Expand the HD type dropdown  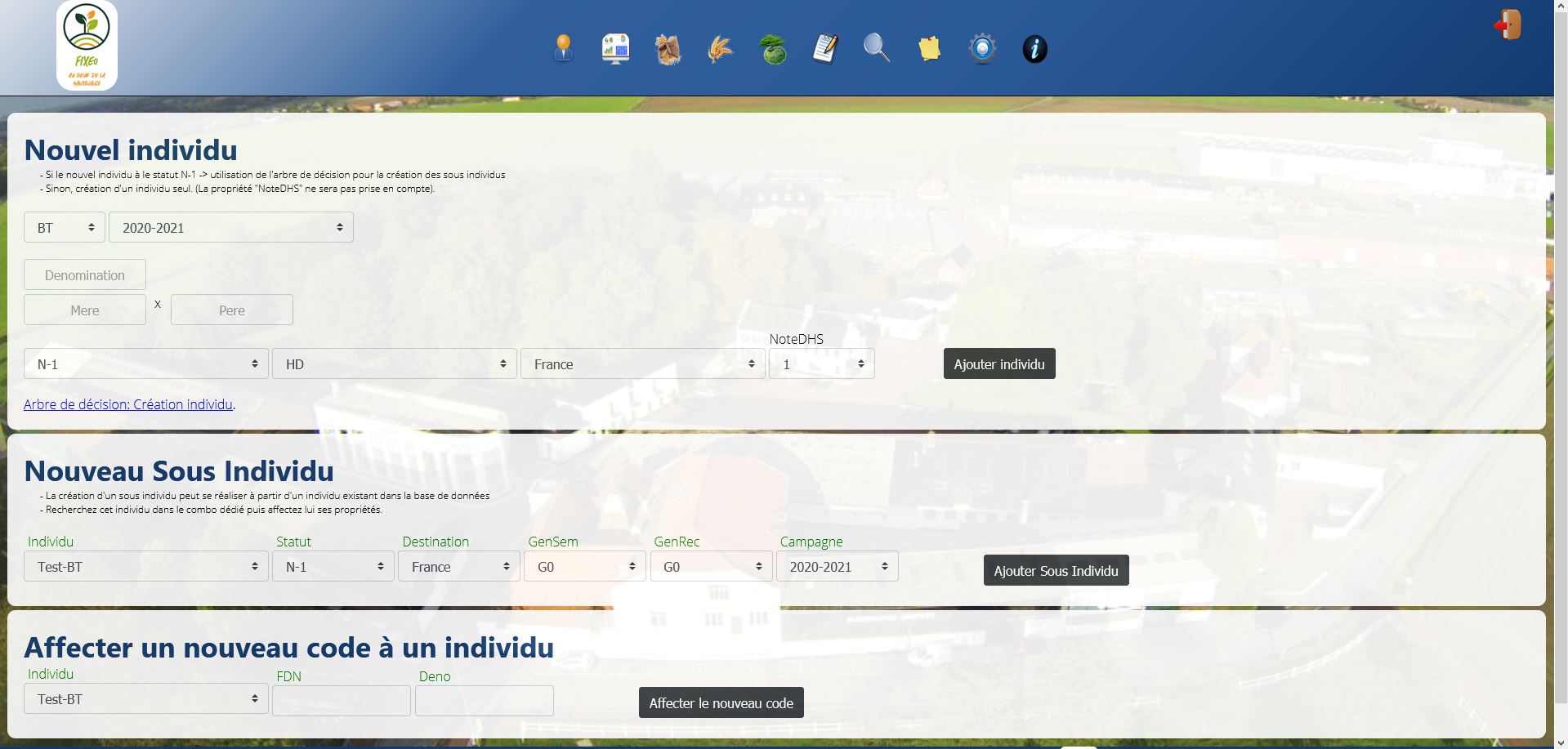[x=395, y=364]
